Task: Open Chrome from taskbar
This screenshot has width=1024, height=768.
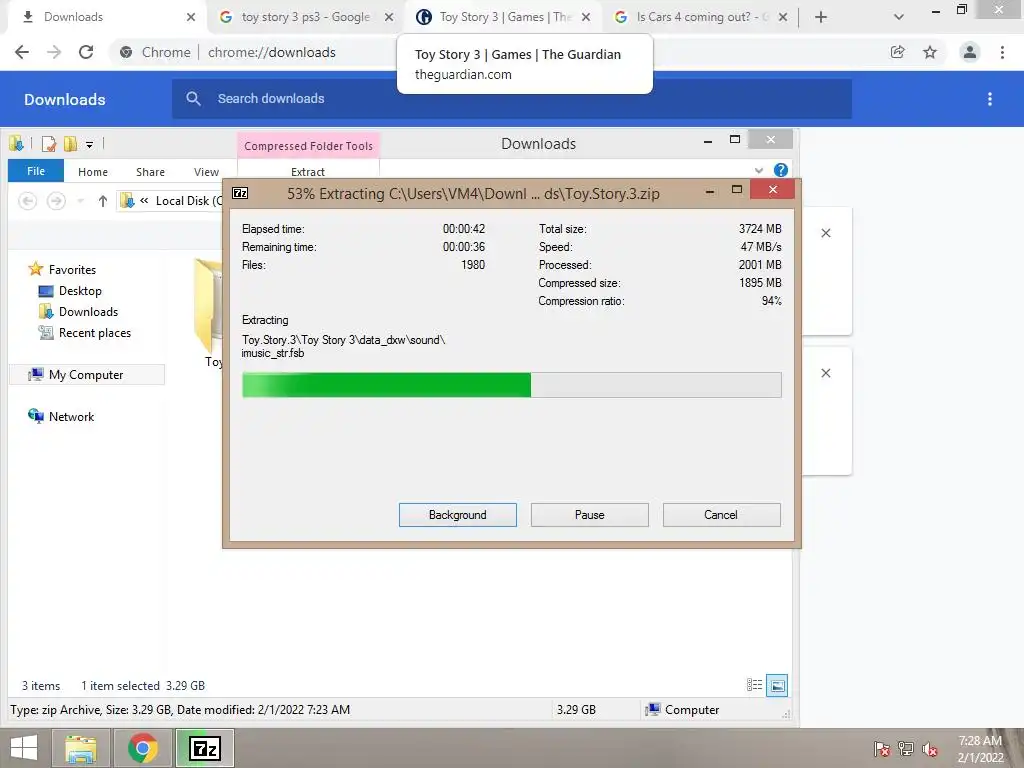Action: tap(142, 748)
